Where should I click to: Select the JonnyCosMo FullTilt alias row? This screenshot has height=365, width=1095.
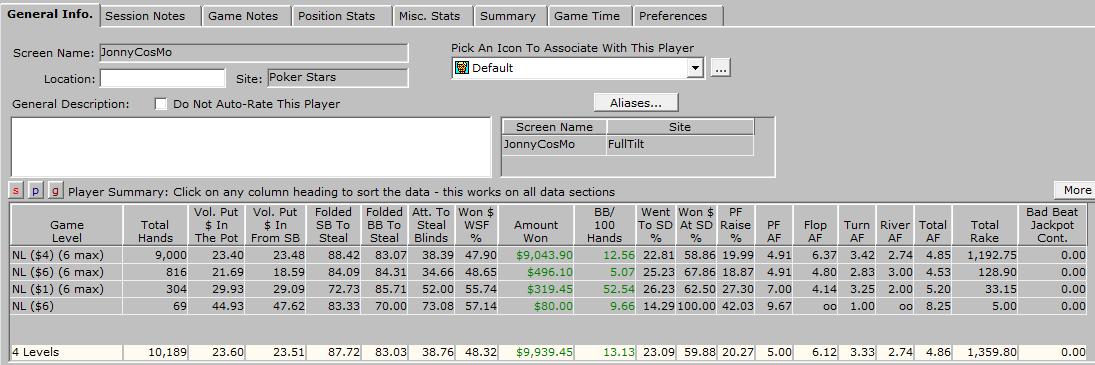[628, 144]
